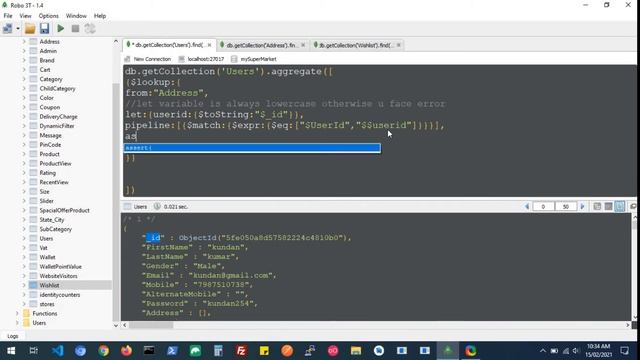Select the ChildCategory collection
The image size is (640, 360).
coord(57,89)
